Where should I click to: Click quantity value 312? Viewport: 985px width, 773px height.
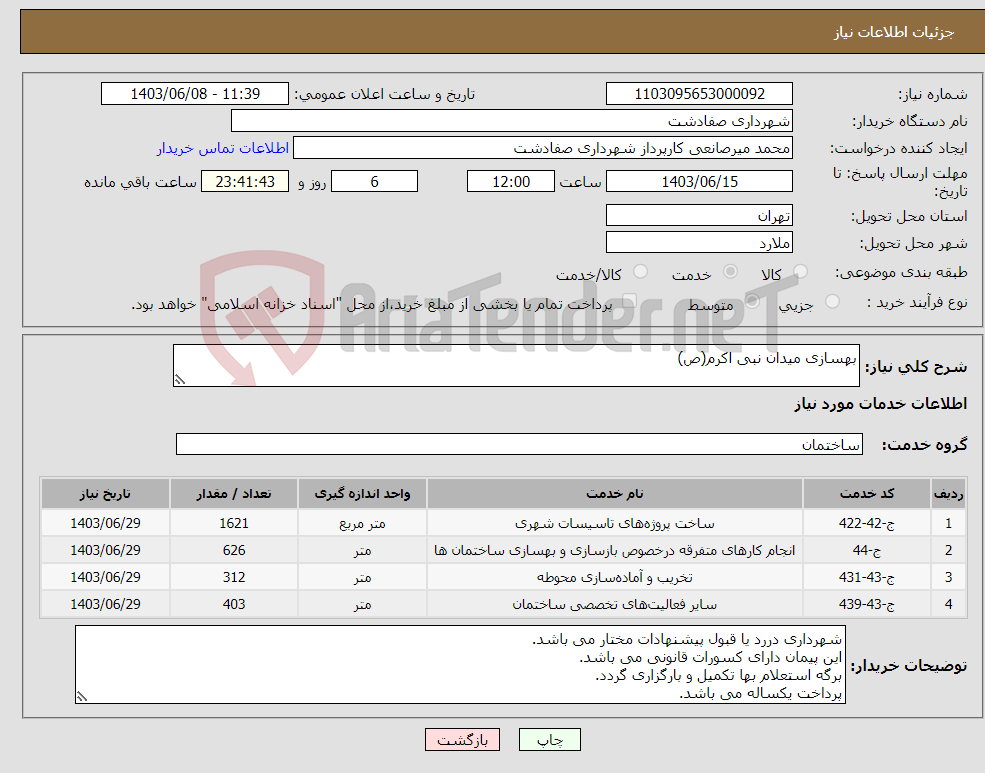pyautogui.click(x=234, y=577)
